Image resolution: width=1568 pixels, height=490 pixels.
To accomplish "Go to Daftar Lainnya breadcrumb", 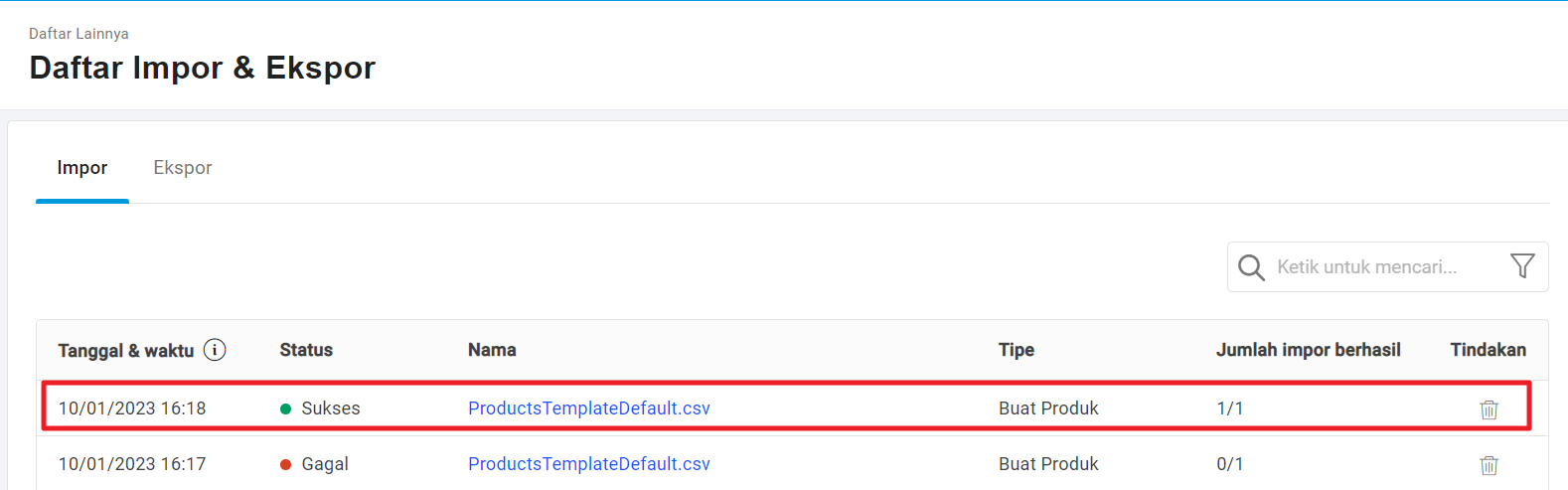I will point(78,34).
